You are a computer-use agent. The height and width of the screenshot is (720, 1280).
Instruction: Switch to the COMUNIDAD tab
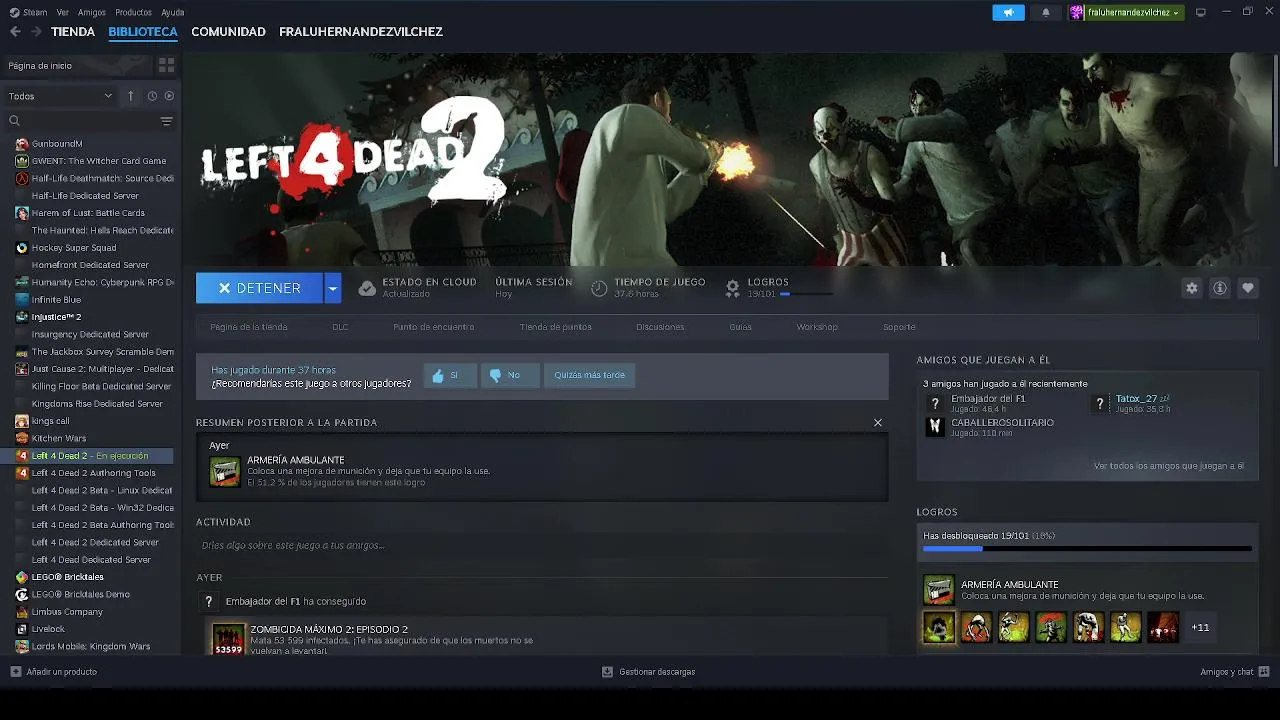(x=228, y=32)
